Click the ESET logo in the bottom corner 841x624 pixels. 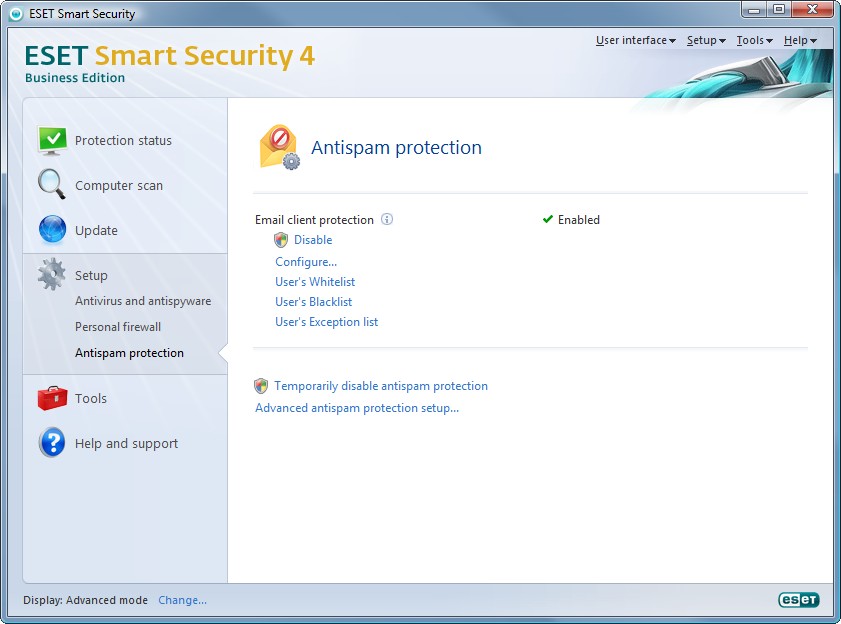(799, 599)
